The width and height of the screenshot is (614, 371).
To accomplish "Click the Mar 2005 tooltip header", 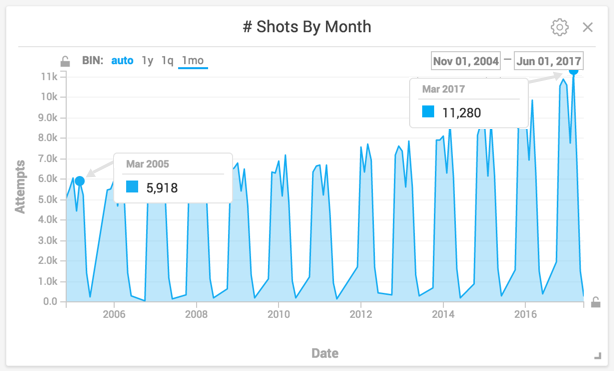I will point(147,164).
